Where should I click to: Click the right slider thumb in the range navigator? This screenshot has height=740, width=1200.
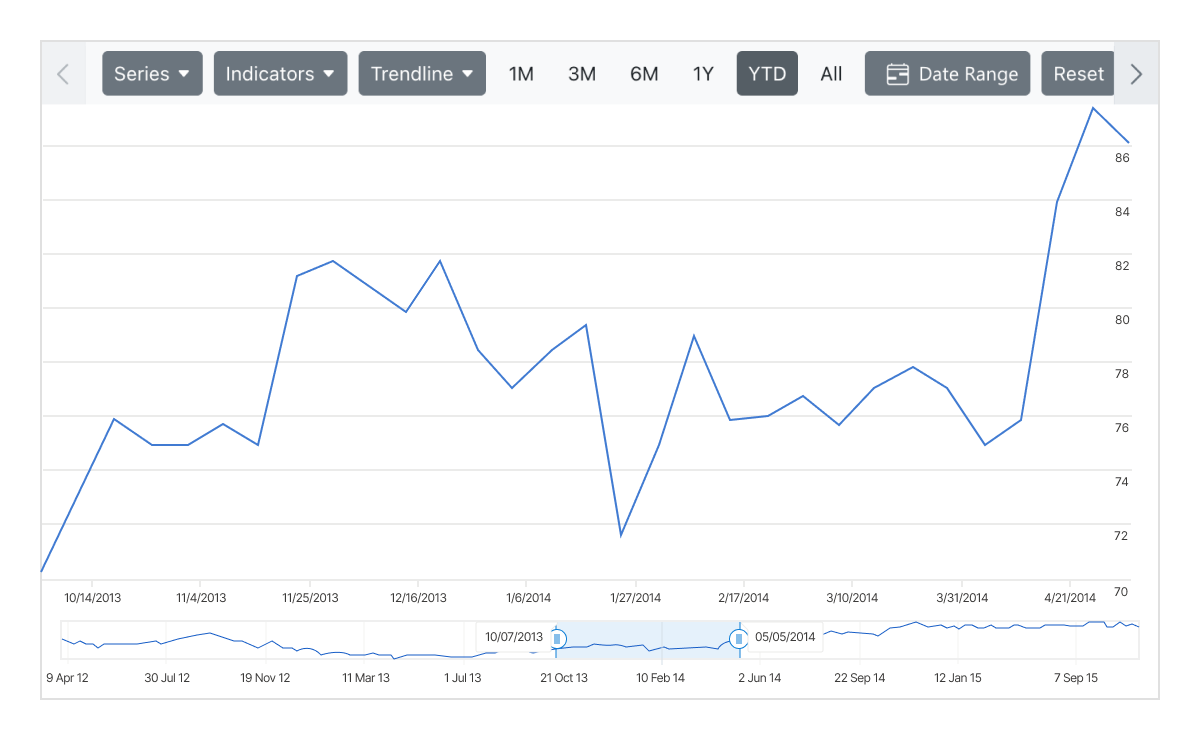740,637
